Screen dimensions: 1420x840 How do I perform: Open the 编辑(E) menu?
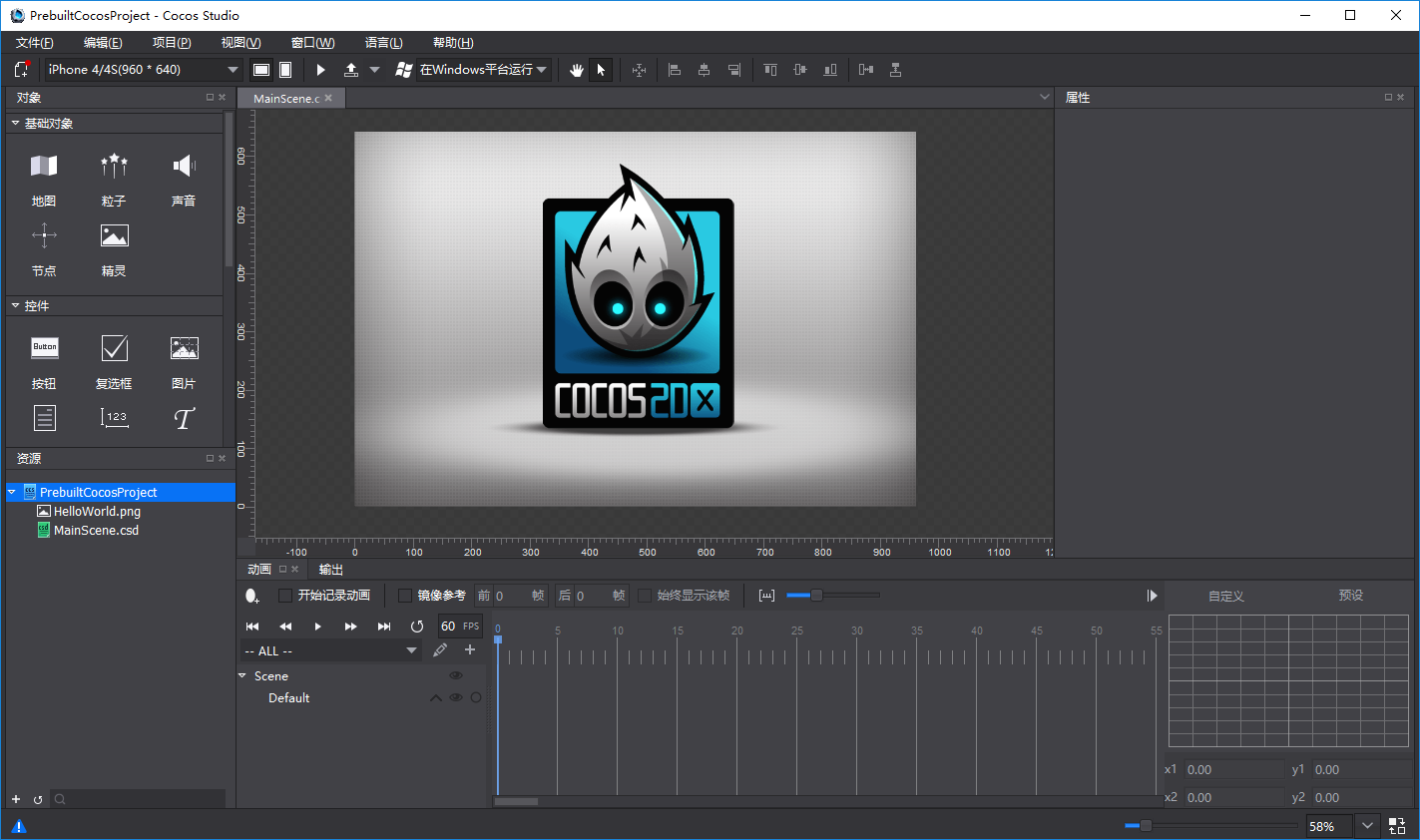[x=103, y=43]
